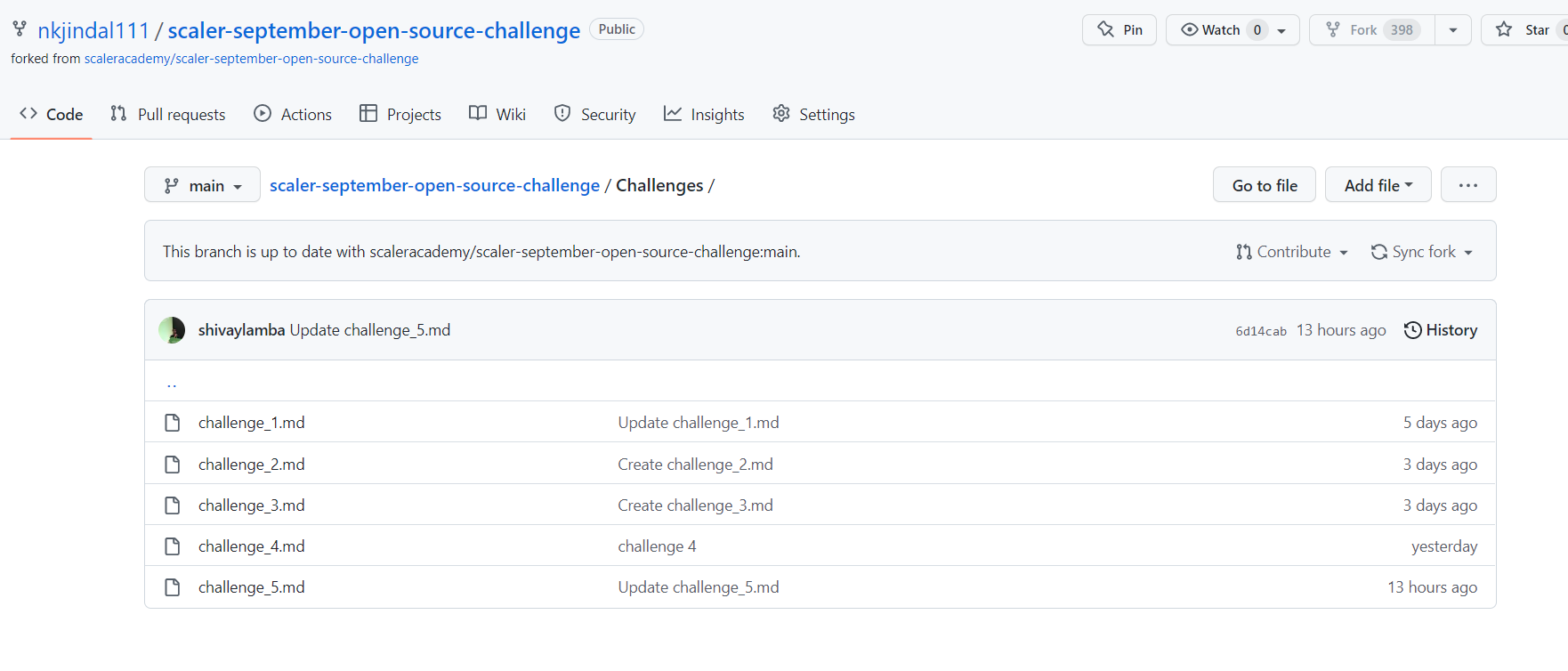Image resolution: width=1568 pixels, height=671 pixels.
Task: Click the yesterday timestamp for challenge_4.md
Action: [1444, 546]
